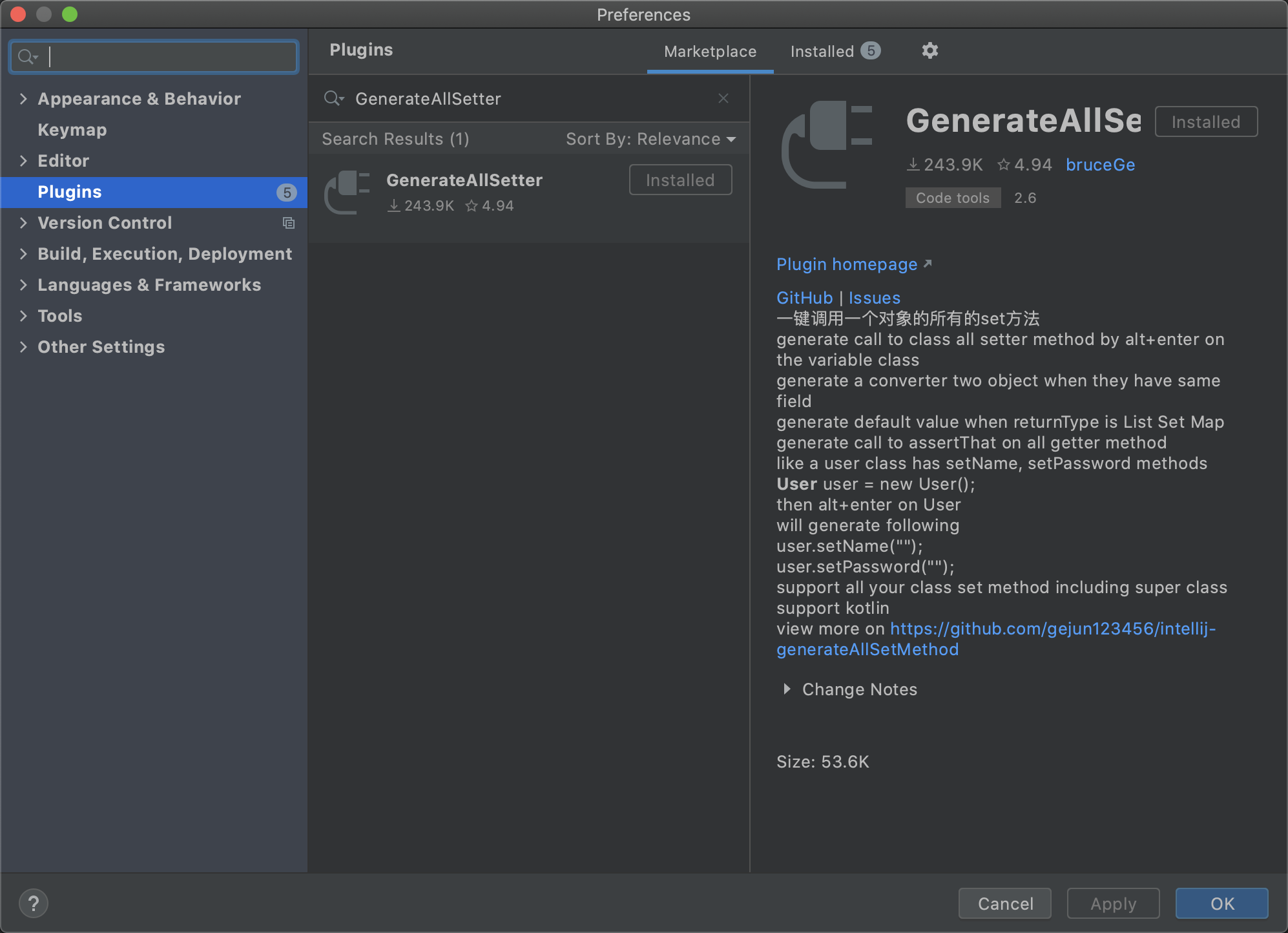Viewport: 1288px width, 933px height.
Task: Open the plugins settings gear menu
Action: pyautogui.click(x=930, y=50)
